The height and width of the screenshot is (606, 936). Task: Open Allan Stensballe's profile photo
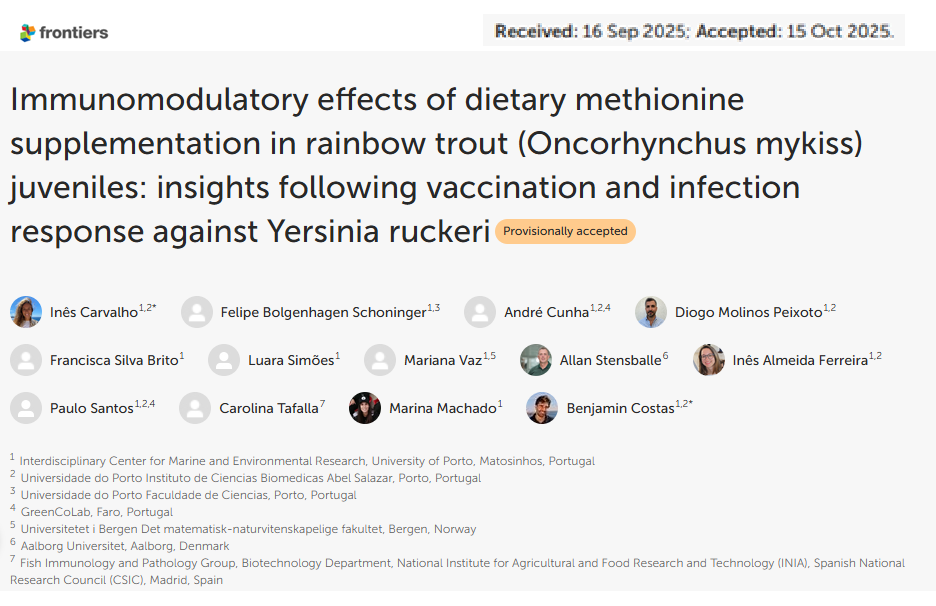tap(536, 360)
